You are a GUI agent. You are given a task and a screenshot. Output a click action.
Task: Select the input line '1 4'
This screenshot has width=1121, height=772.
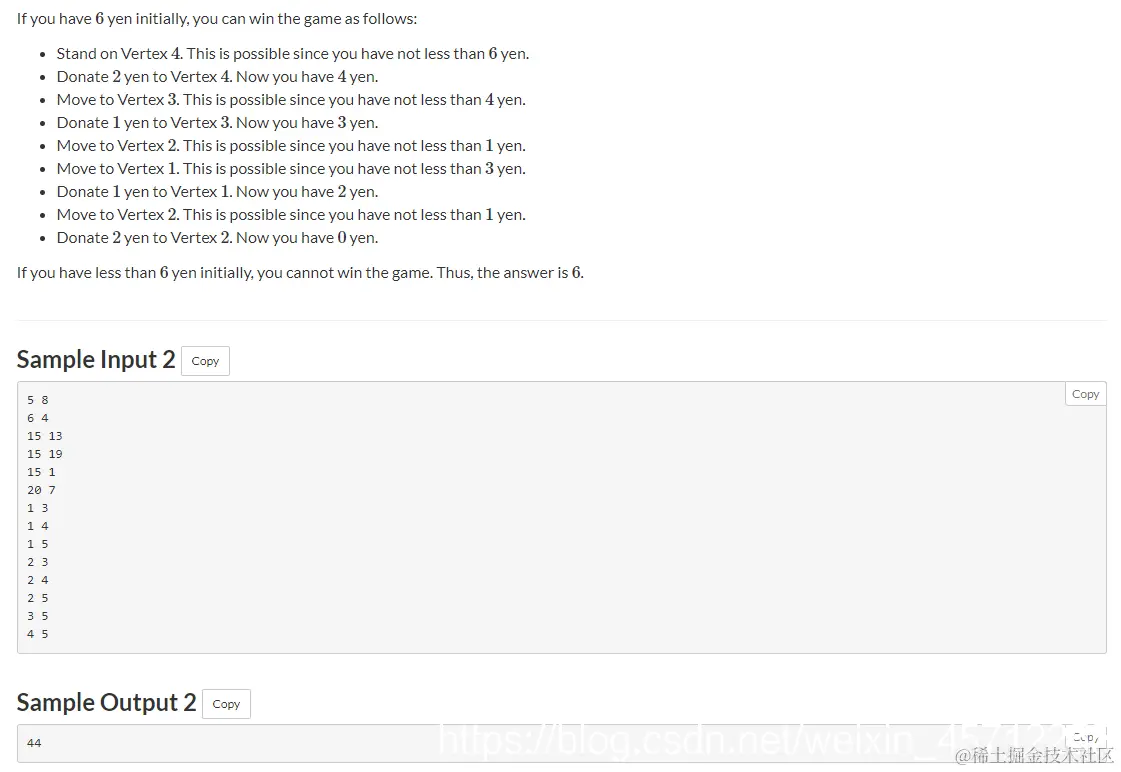[38, 526]
